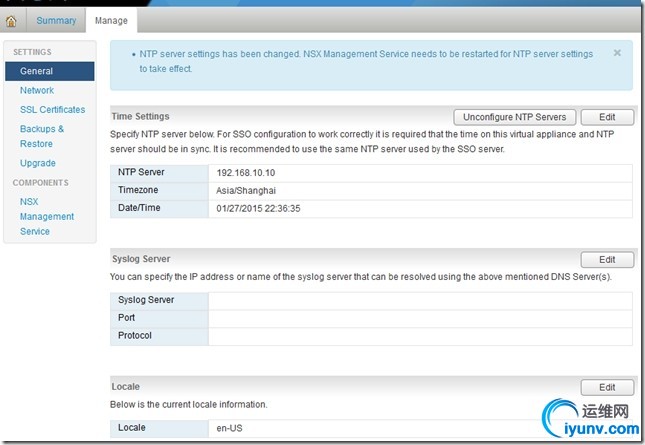This screenshot has height=445, width=645.
Task: Open NSX Management Service component
Action: pos(46,217)
